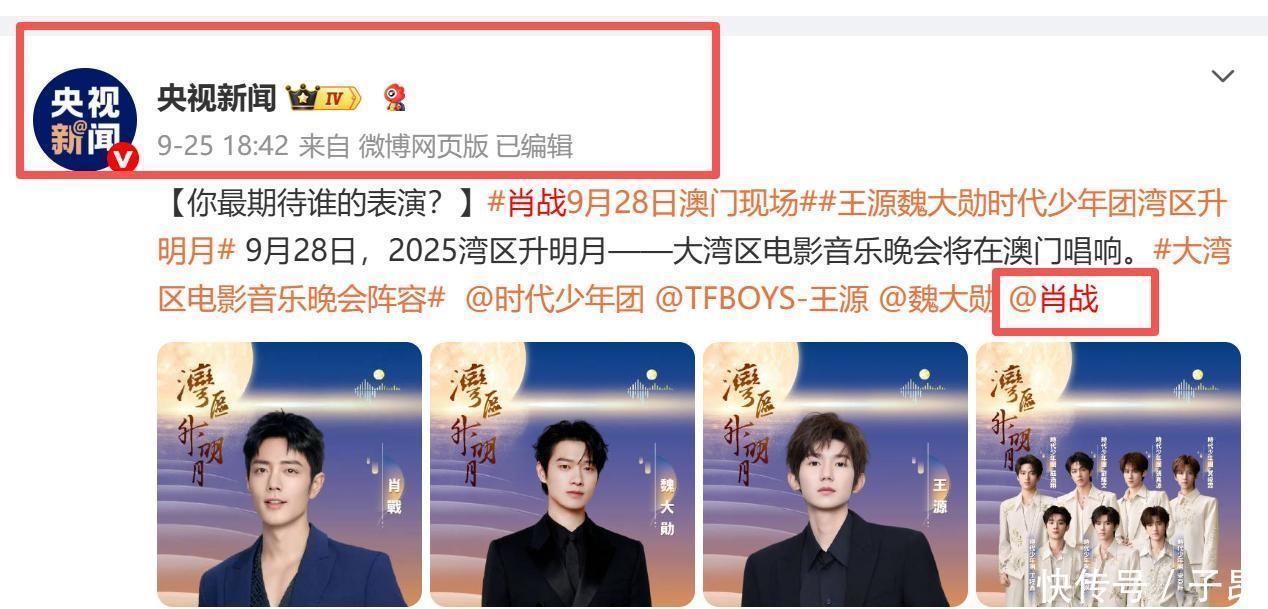This screenshot has width=1268, height=609.
Task: Click the 已编辑 edited label
Action: pyautogui.click(x=535, y=146)
